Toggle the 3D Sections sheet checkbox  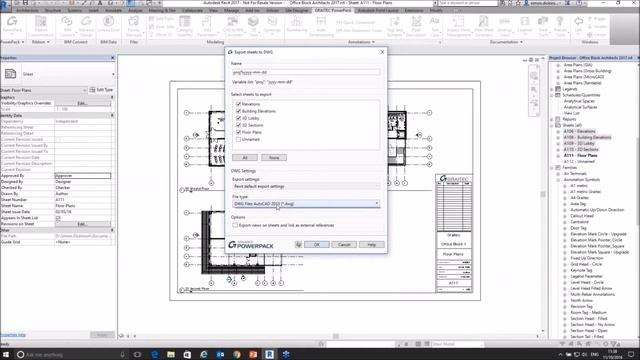(238, 125)
